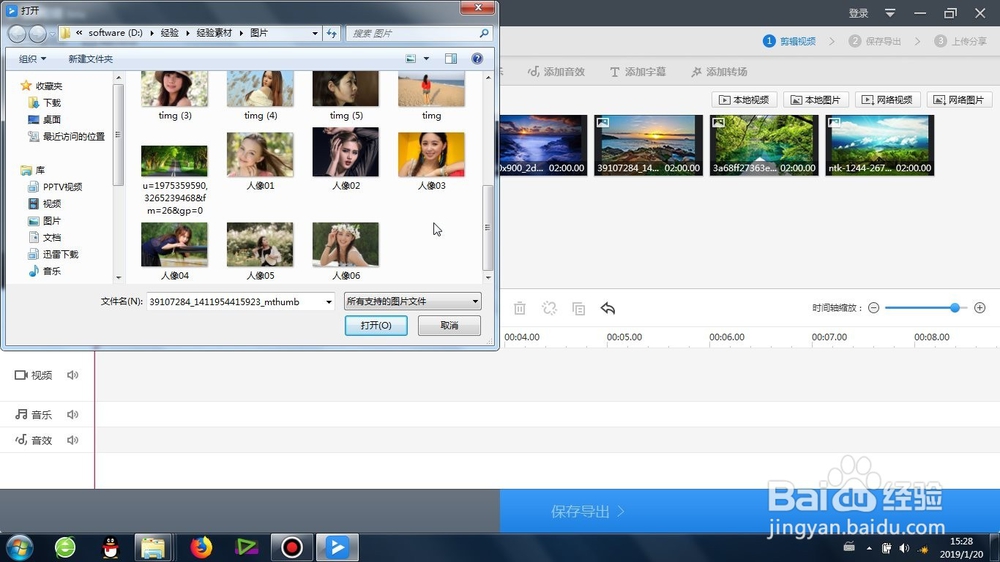Mute the 音效 track speaker icon
Image resolution: width=1000 pixels, height=562 pixels.
tap(73, 440)
